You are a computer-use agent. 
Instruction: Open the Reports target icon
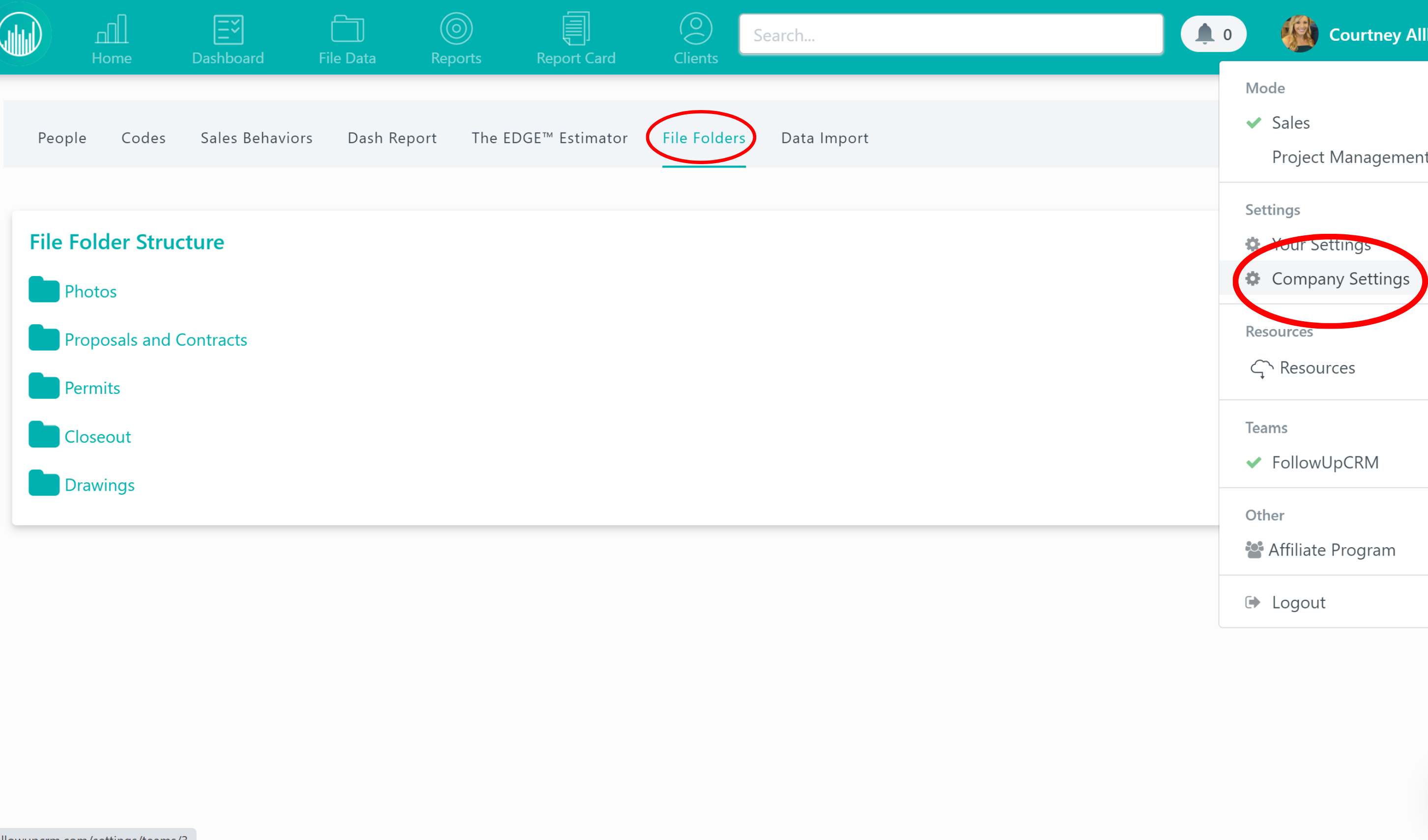click(456, 28)
